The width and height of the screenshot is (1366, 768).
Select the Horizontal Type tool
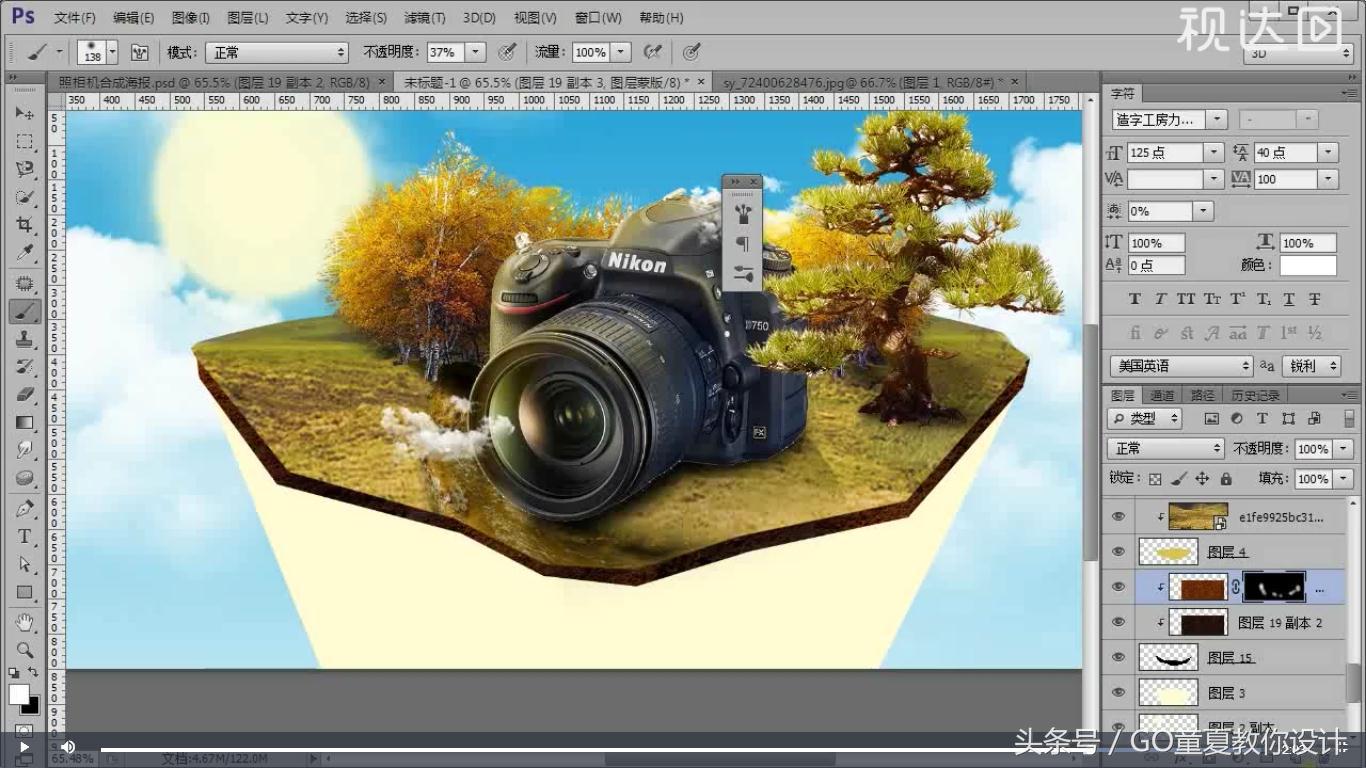pyautogui.click(x=26, y=536)
